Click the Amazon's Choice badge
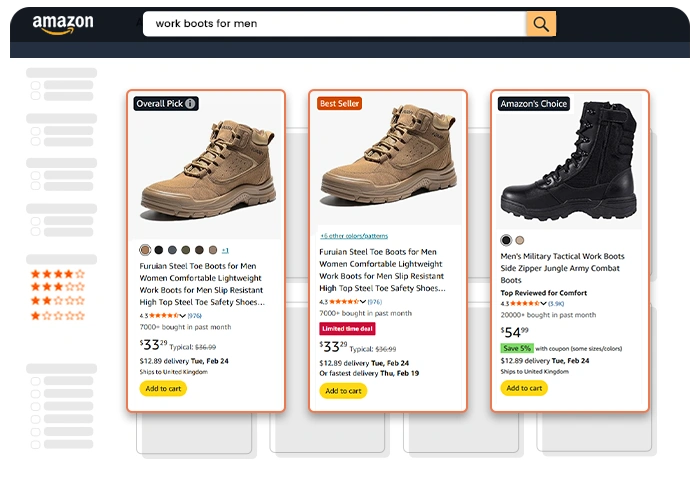This screenshot has height=480, width=700. point(534,104)
